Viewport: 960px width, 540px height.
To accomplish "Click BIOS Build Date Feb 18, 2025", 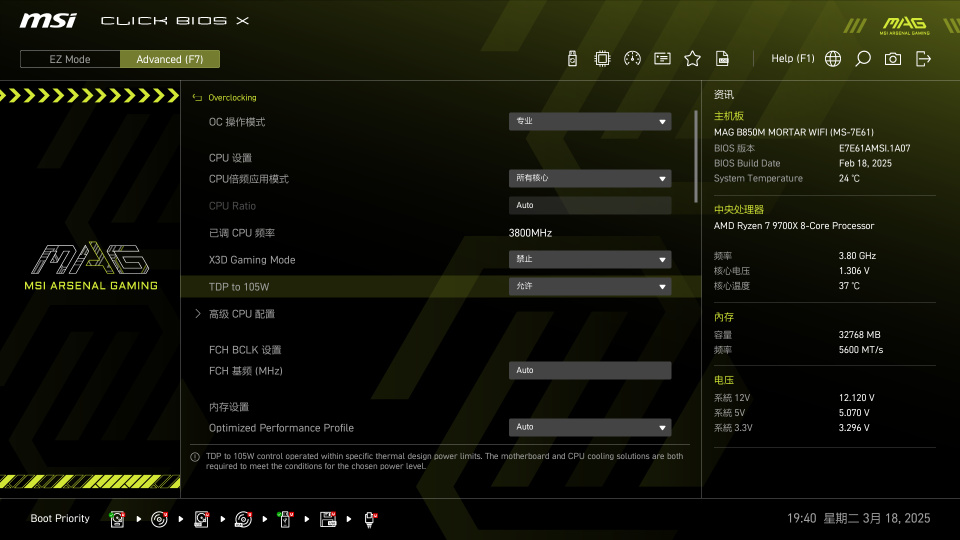I will (865, 163).
